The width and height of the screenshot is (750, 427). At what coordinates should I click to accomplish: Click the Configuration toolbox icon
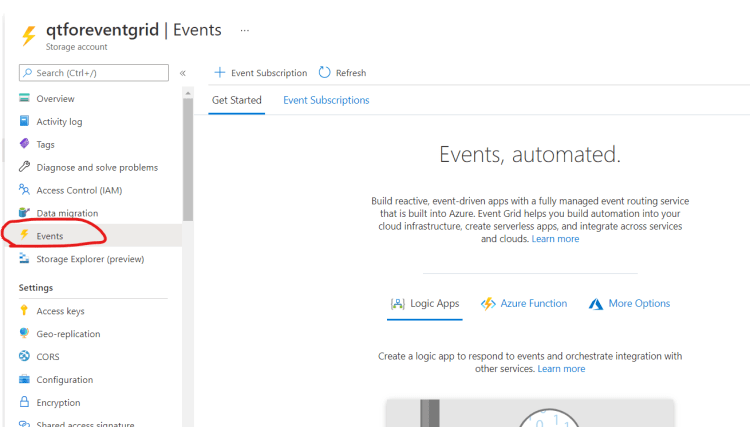[24, 379]
